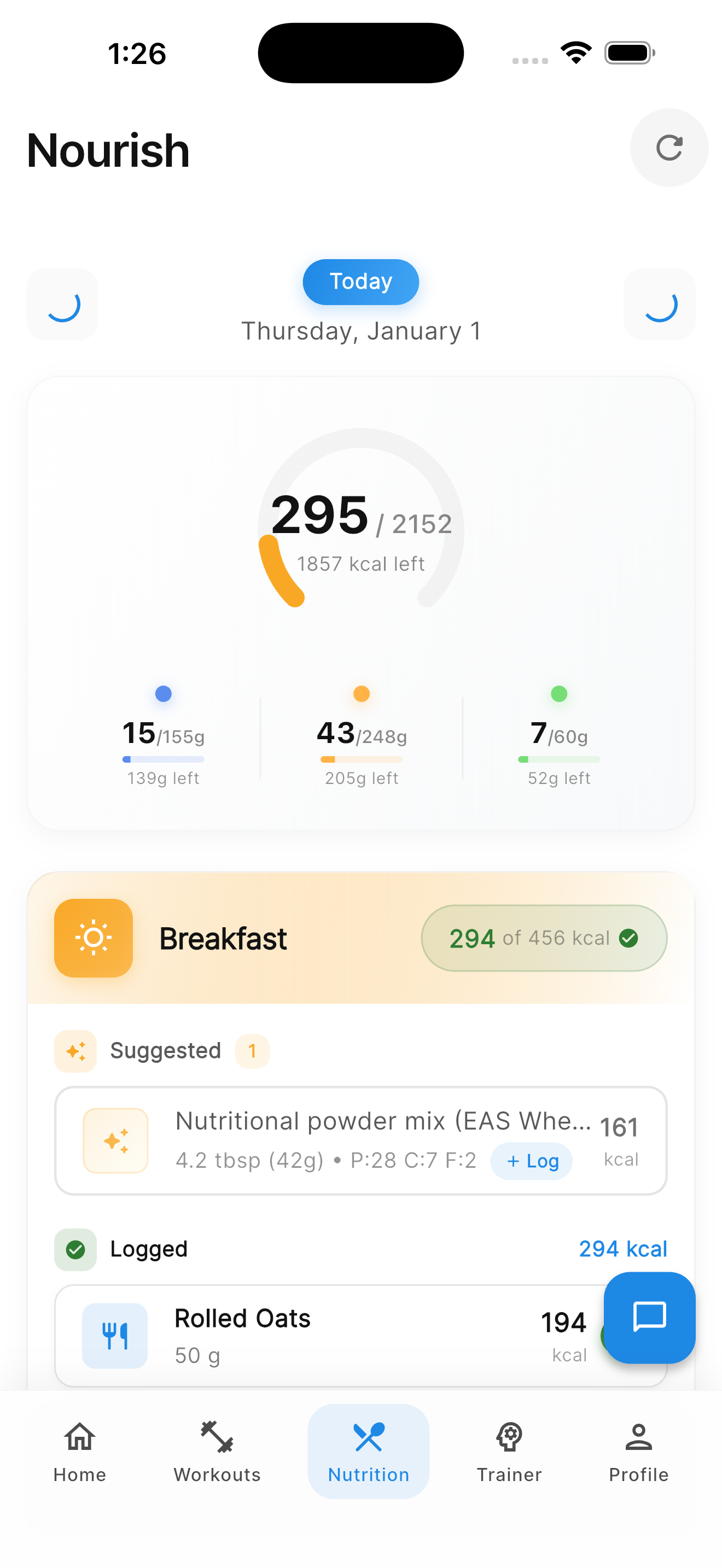Tap the green checkmark on the 294 kcal badge
The image size is (722, 1568).
point(630,938)
